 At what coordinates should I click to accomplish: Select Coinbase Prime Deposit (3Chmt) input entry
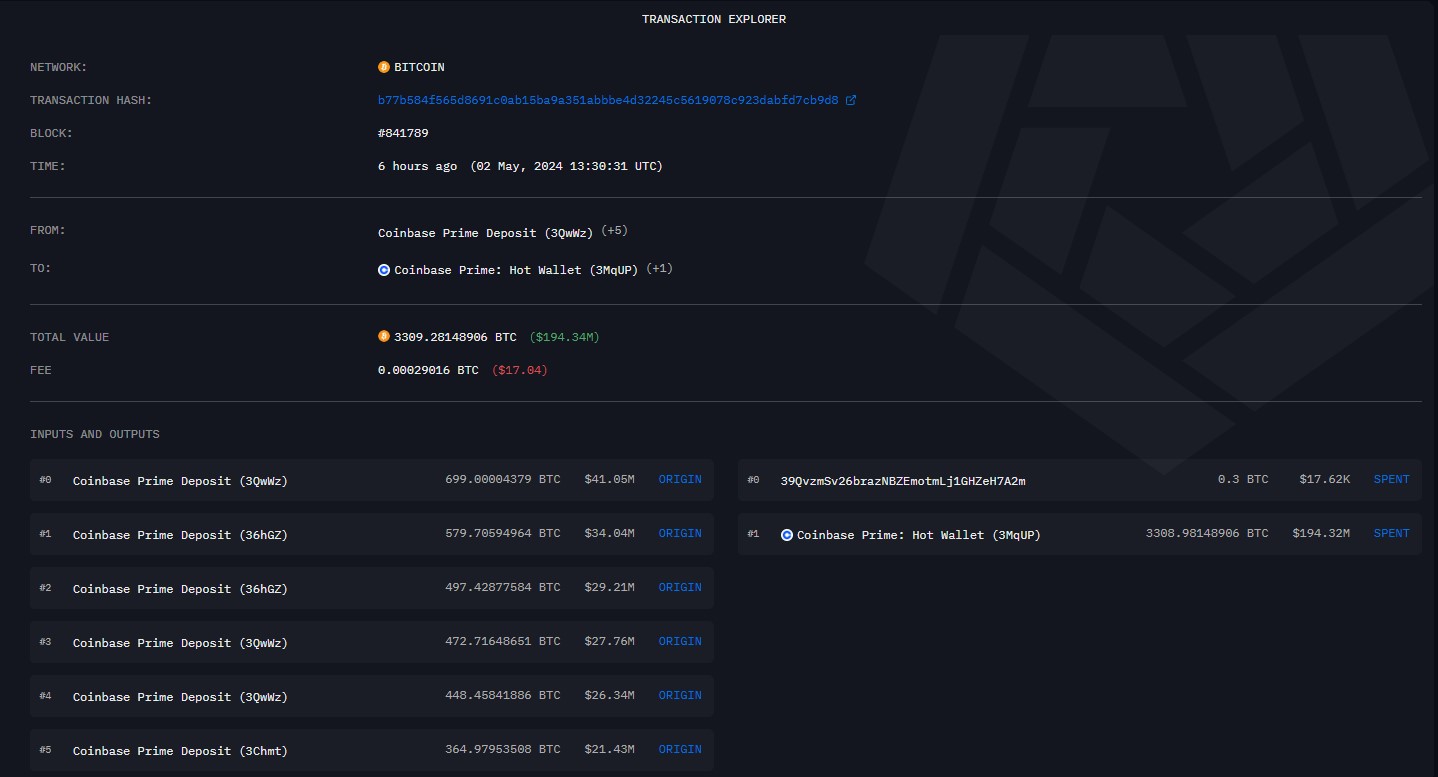[x=180, y=751]
